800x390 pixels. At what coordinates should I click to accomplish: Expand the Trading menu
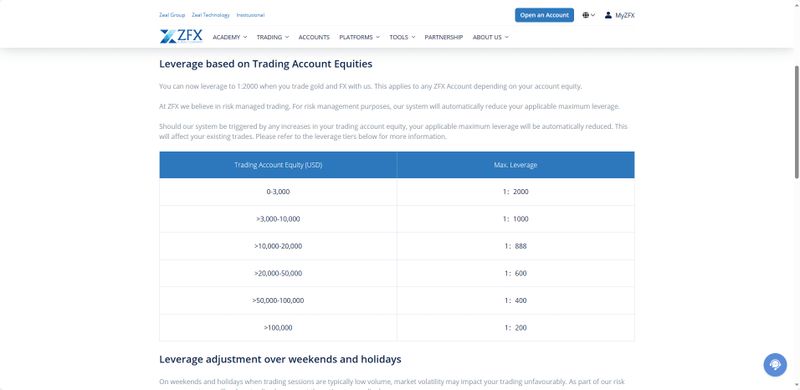pos(272,37)
